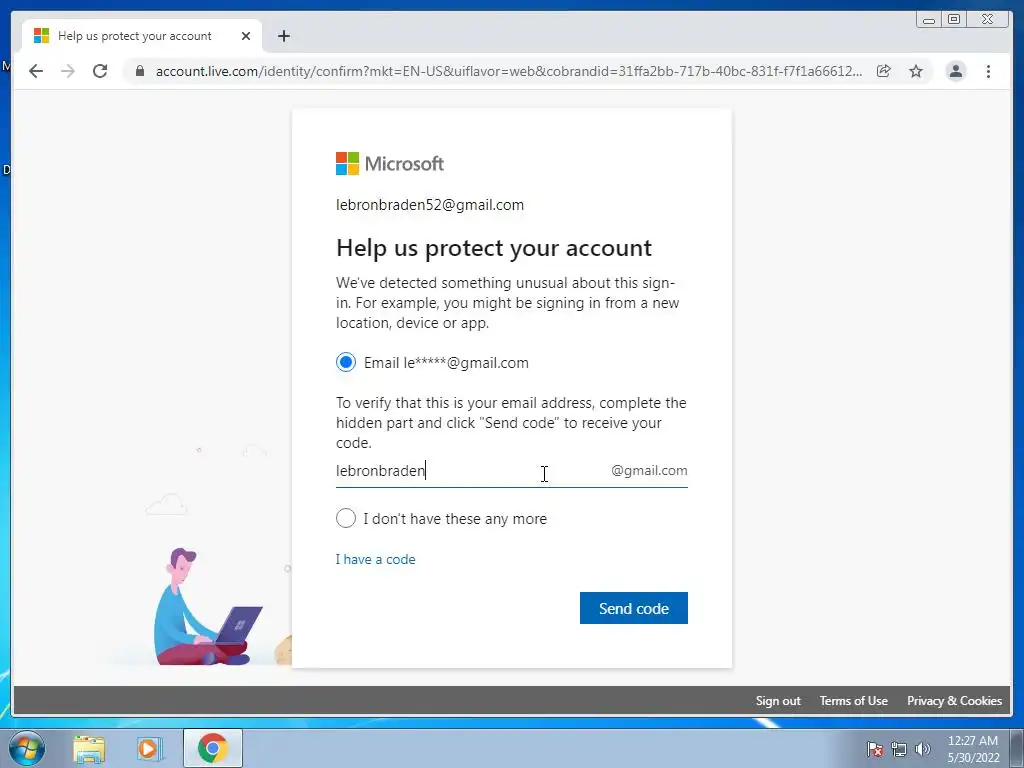This screenshot has height=768, width=1024.
Task: Go back using the browser back arrow
Action: (x=36, y=71)
